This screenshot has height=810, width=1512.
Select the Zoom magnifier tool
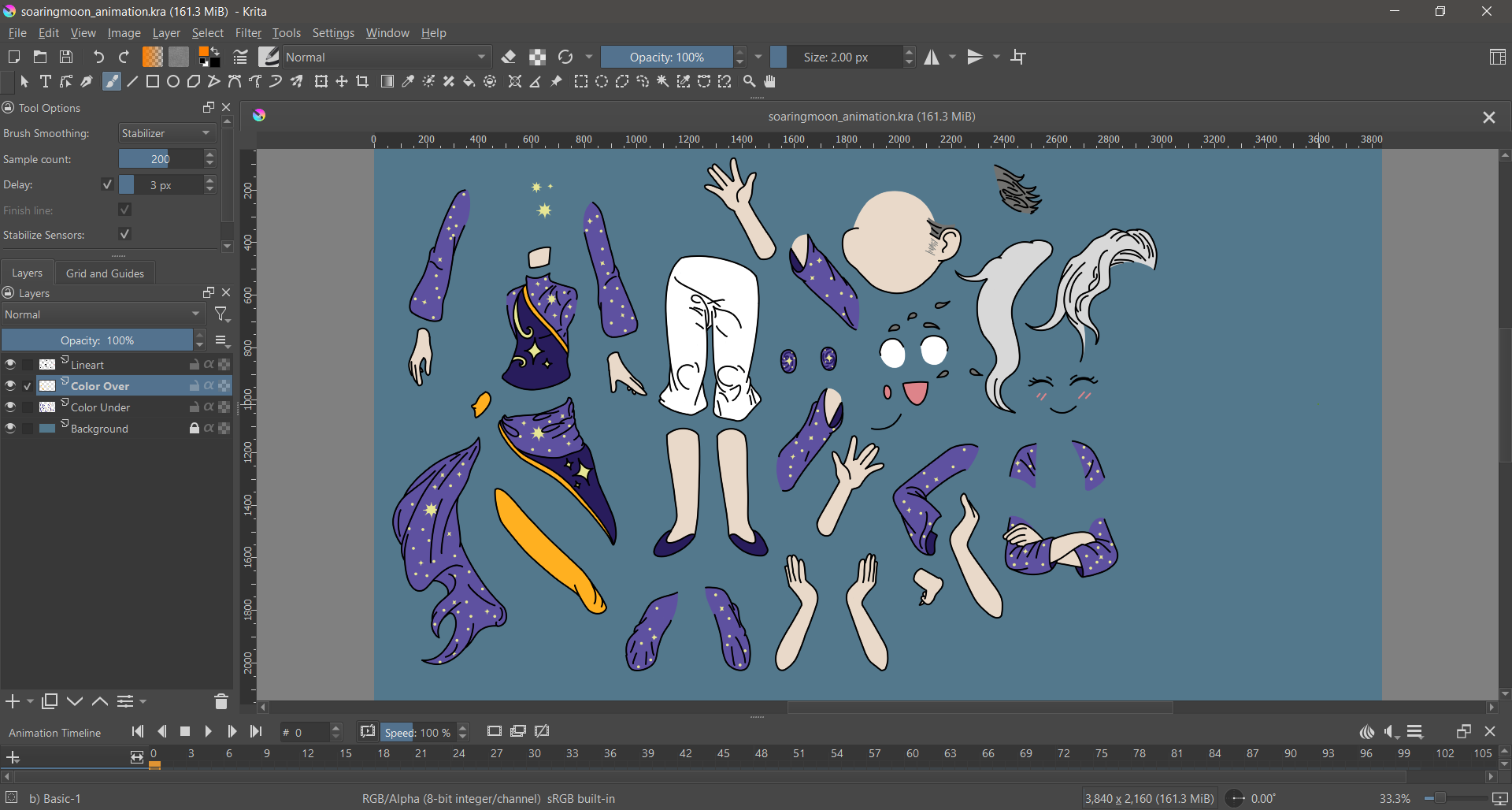tap(749, 81)
